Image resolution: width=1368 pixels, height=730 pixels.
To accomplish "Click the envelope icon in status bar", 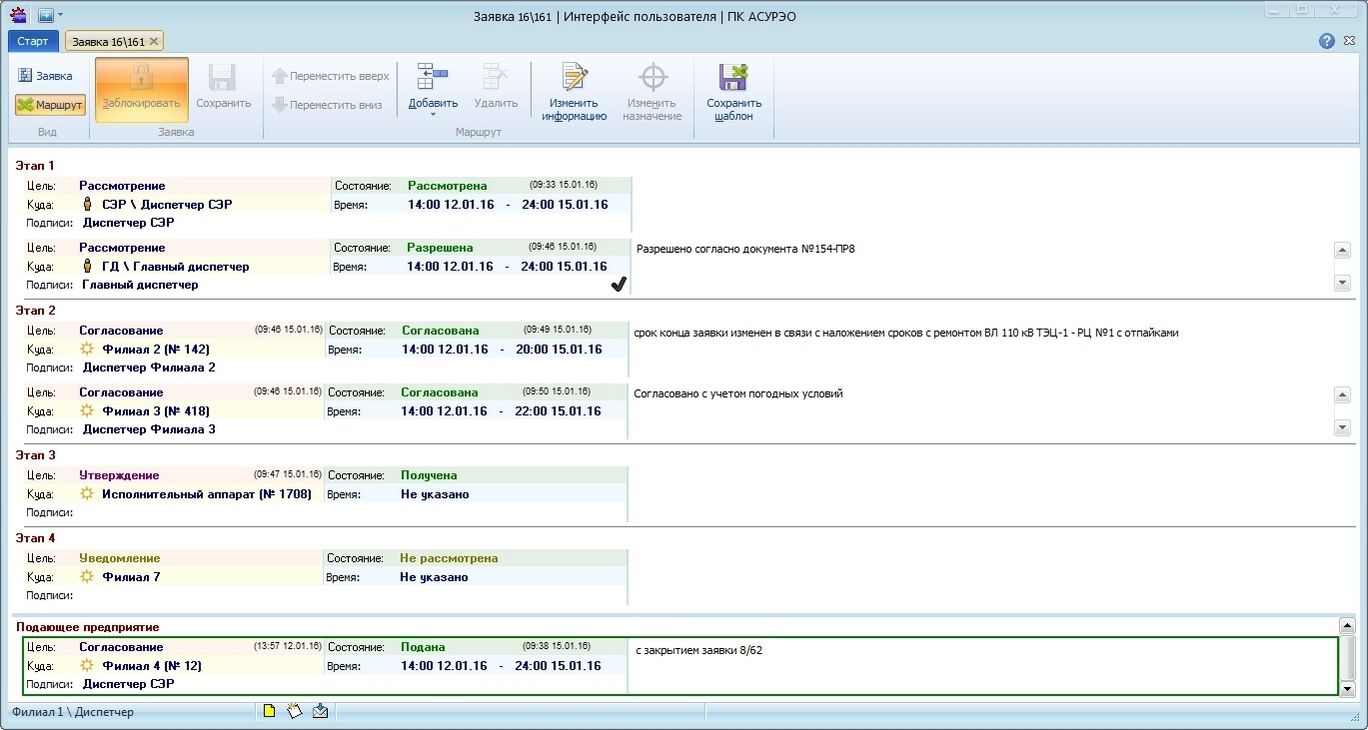I will (x=320, y=711).
